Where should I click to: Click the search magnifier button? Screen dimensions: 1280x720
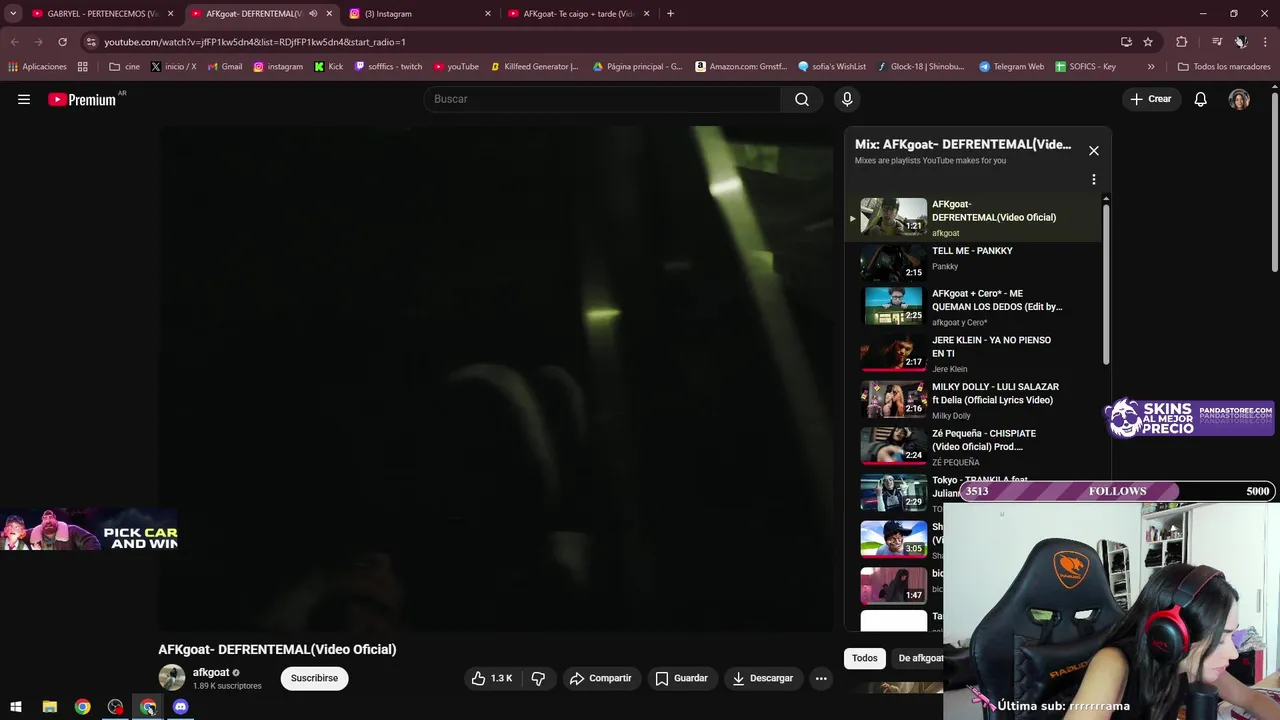[802, 99]
